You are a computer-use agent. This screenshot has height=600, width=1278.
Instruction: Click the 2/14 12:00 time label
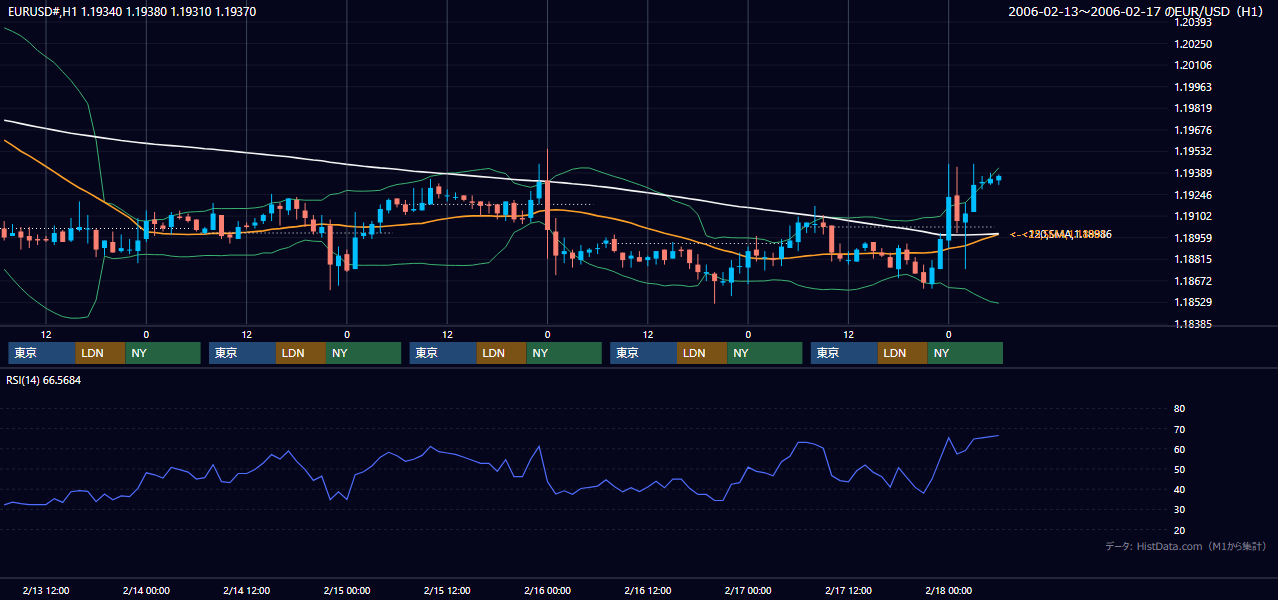coord(246,590)
